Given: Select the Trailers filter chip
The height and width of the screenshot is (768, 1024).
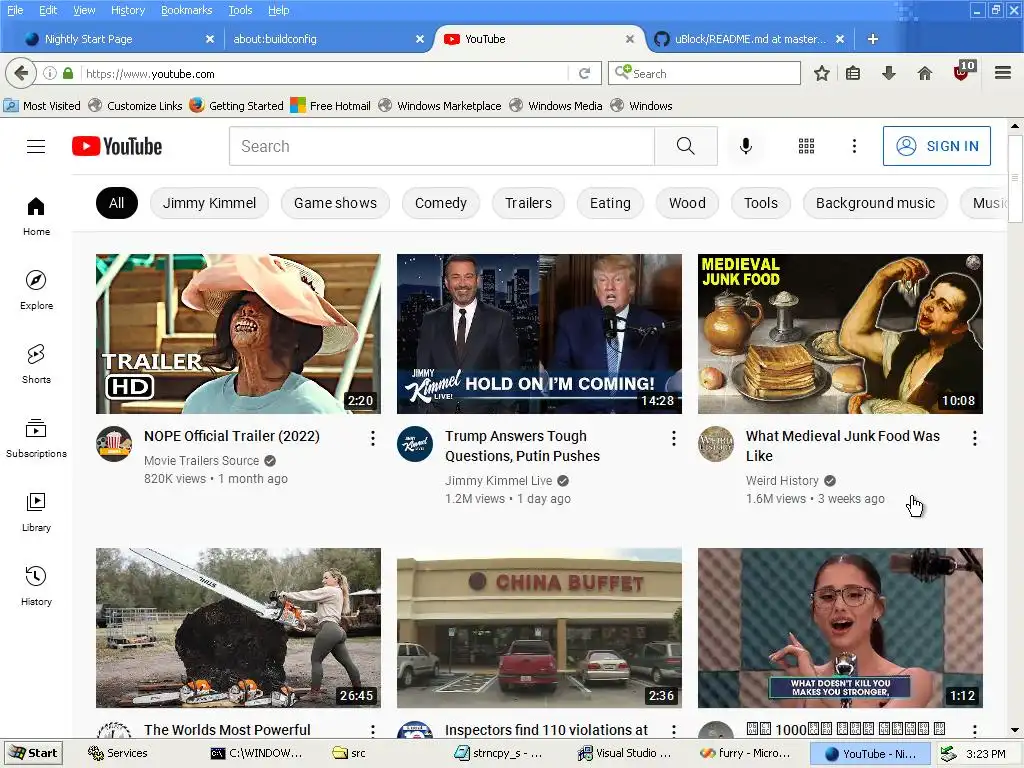Looking at the screenshot, I should (528, 203).
